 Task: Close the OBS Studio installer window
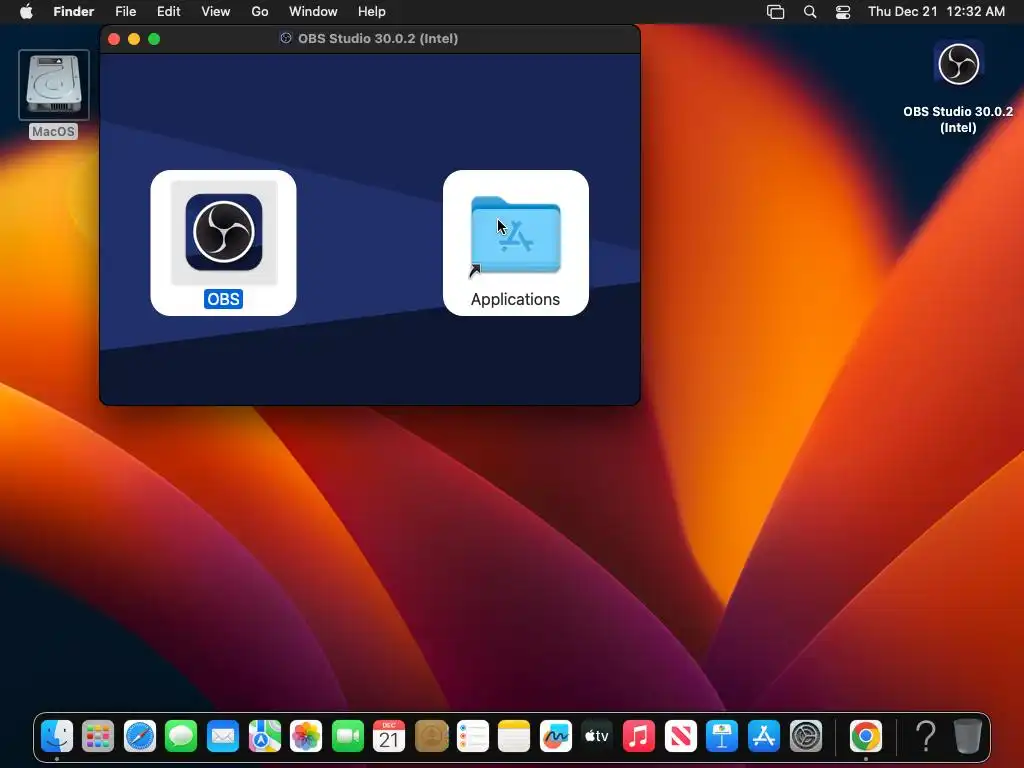[x=114, y=39]
